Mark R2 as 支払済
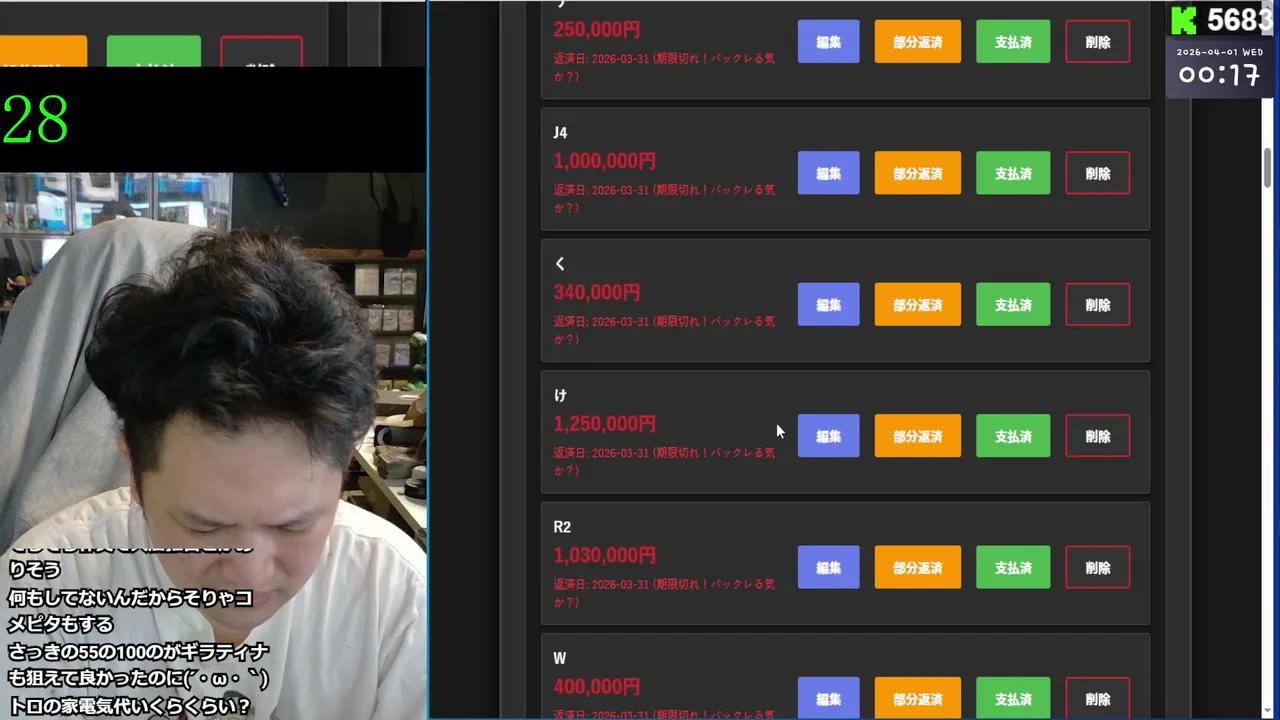The width and height of the screenshot is (1280, 720). click(1013, 567)
